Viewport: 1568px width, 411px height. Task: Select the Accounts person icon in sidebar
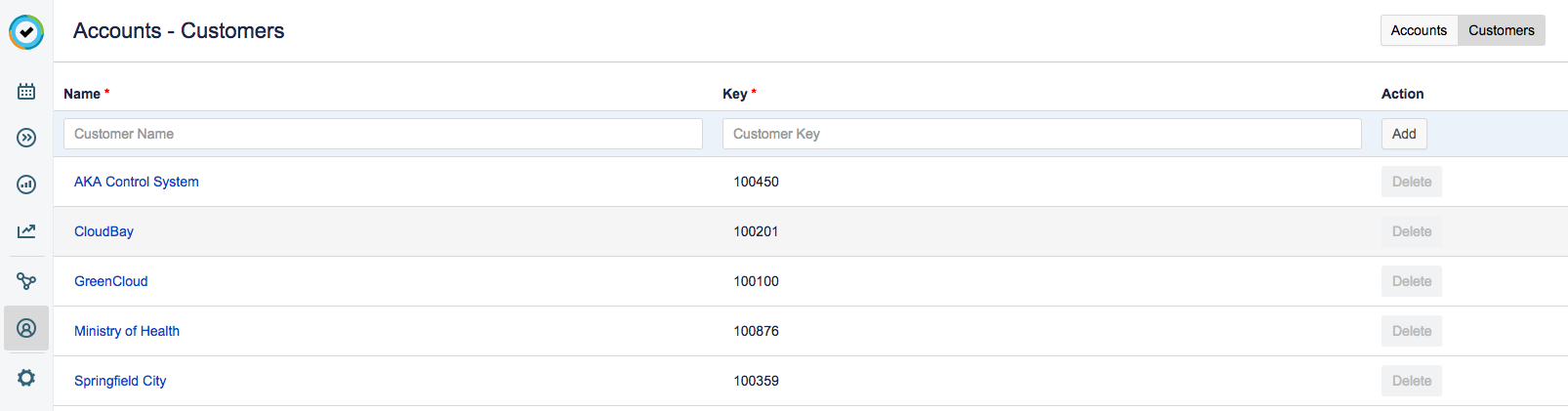[26, 328]
